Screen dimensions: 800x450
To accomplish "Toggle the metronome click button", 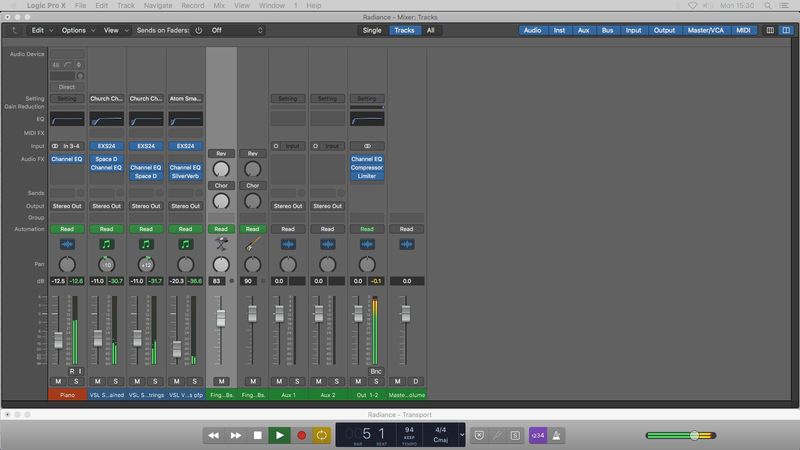I will click(556, 435).
